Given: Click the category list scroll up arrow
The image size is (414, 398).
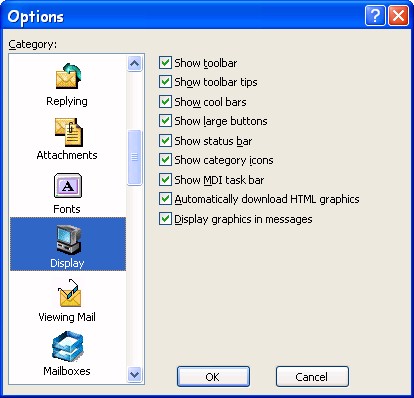Looking at the screenshot, I should (135, 63).
